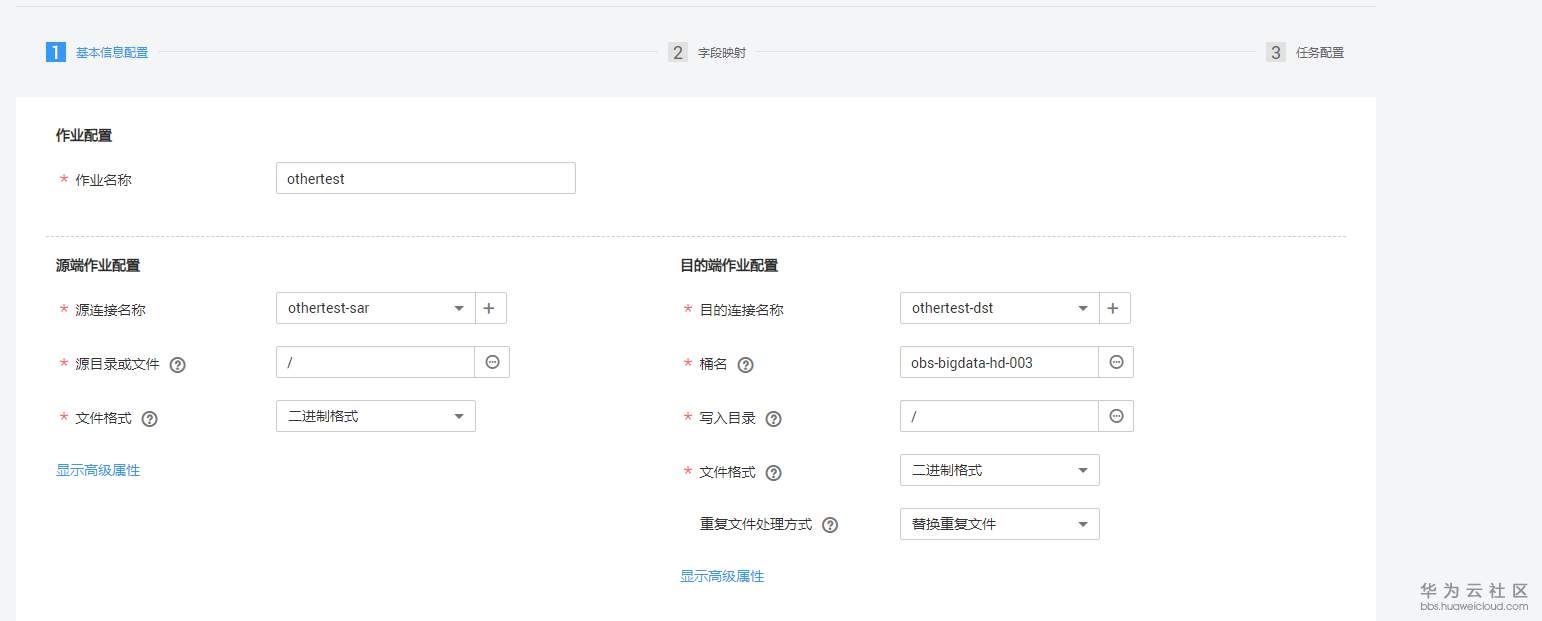Click plus icon beside source connection name
This screenshot has width=1542, height=621.
coord(490,309)
